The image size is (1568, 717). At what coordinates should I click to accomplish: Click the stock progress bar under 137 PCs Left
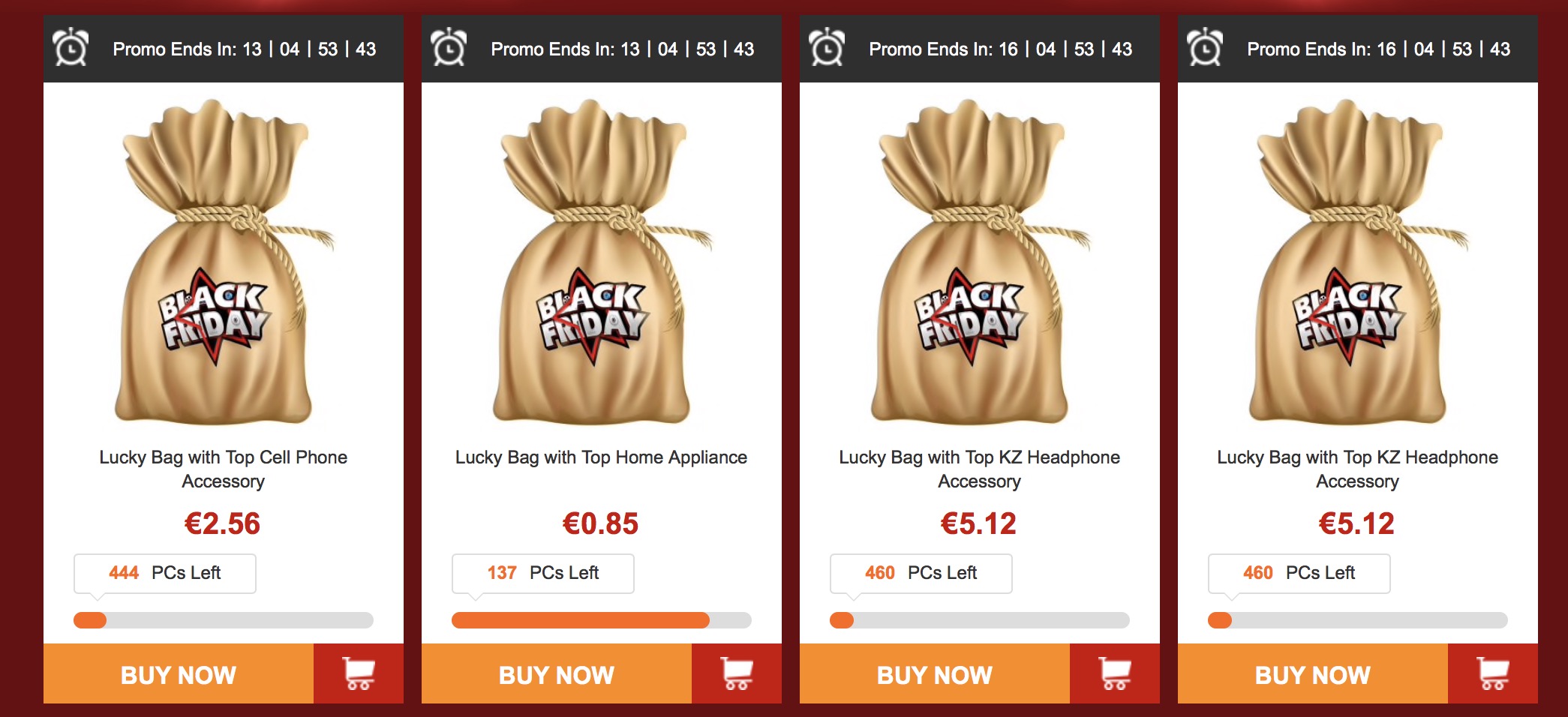pyautogui.click(x=601, y=619)
